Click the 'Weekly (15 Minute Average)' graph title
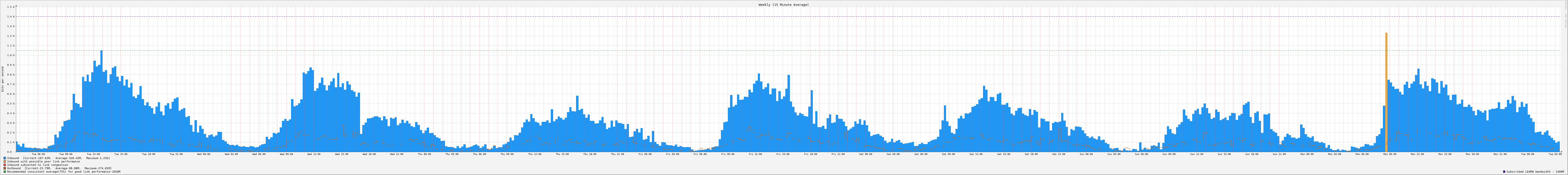The width and height of the screenshot is (1568, 175). coord(783,4)
